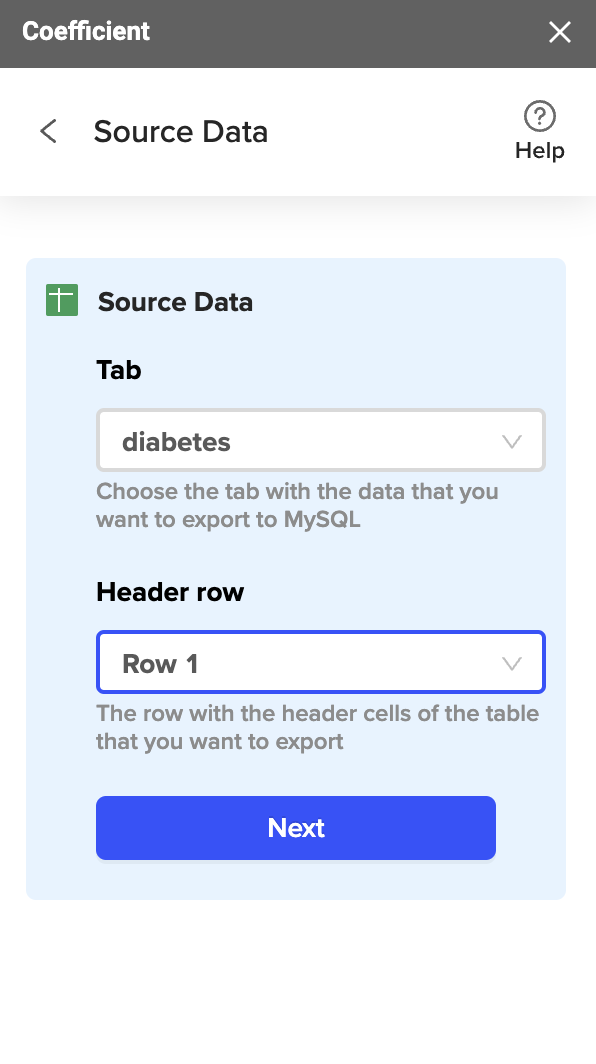Click the Coefficient logo text in the header
Screen dimensions: 596x1064
[x=85, y=31]
